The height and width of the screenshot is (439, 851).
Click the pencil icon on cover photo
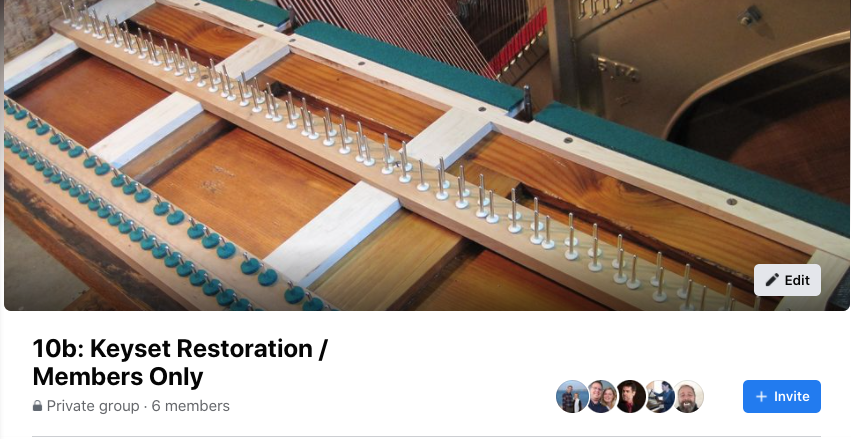point(772,280)
